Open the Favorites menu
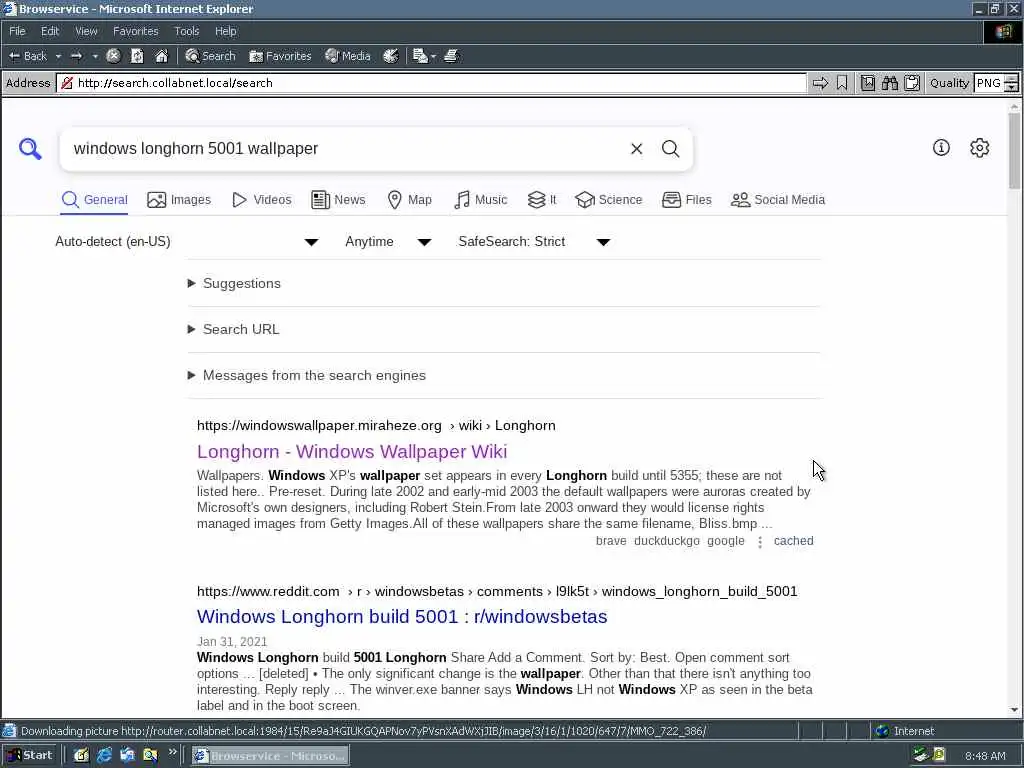This screenshot has height=768, width=1024. pos(135,31)
